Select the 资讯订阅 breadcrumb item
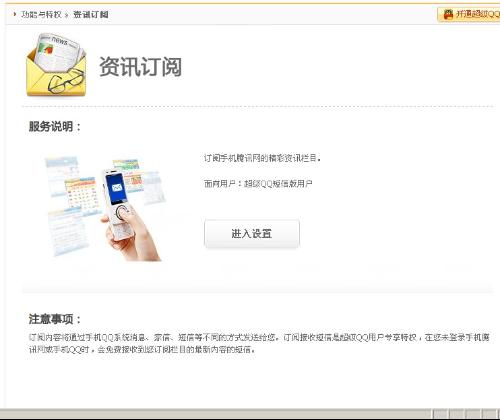 tap(91, 15)
